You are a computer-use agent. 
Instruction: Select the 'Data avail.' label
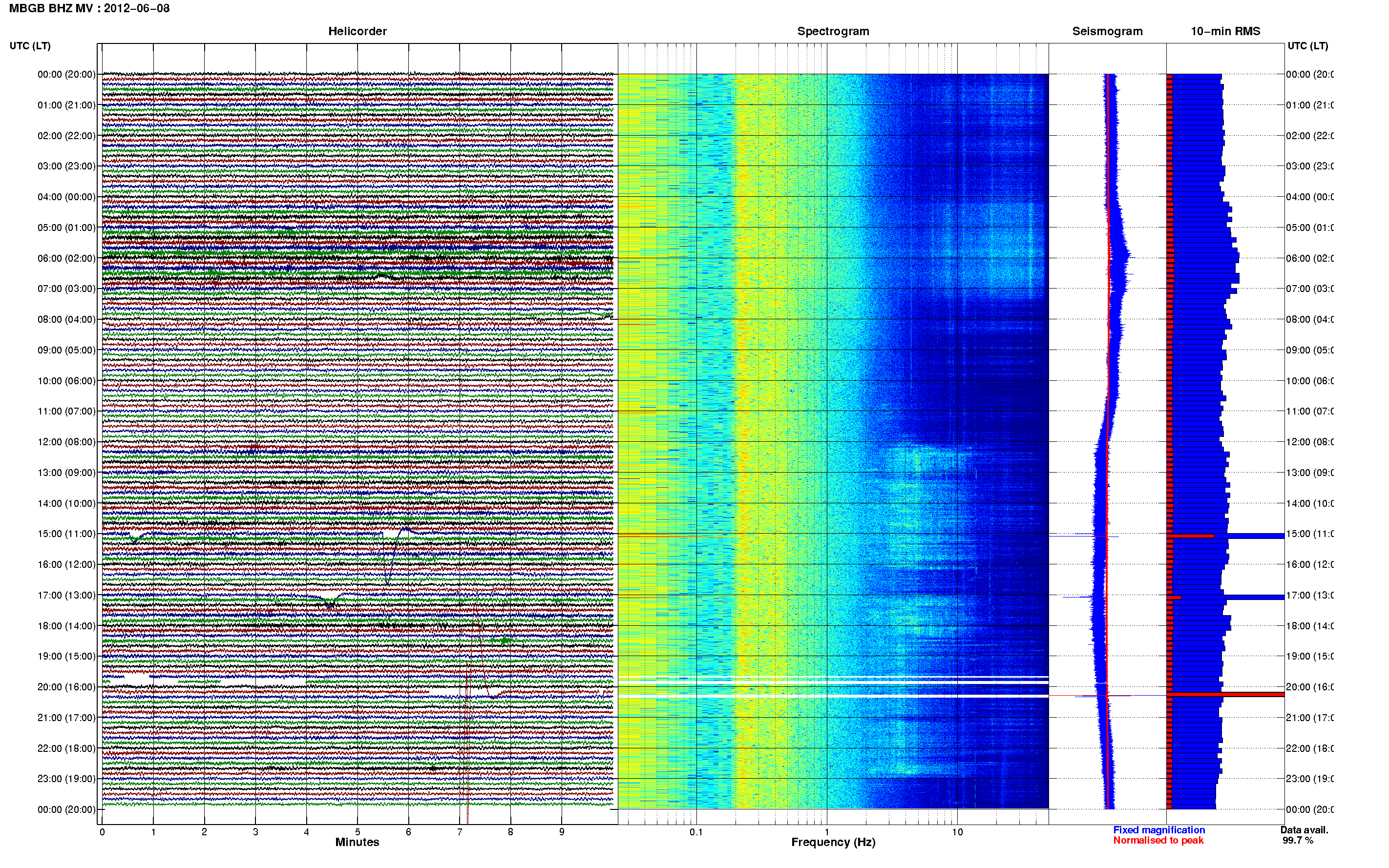point(1304,830)
